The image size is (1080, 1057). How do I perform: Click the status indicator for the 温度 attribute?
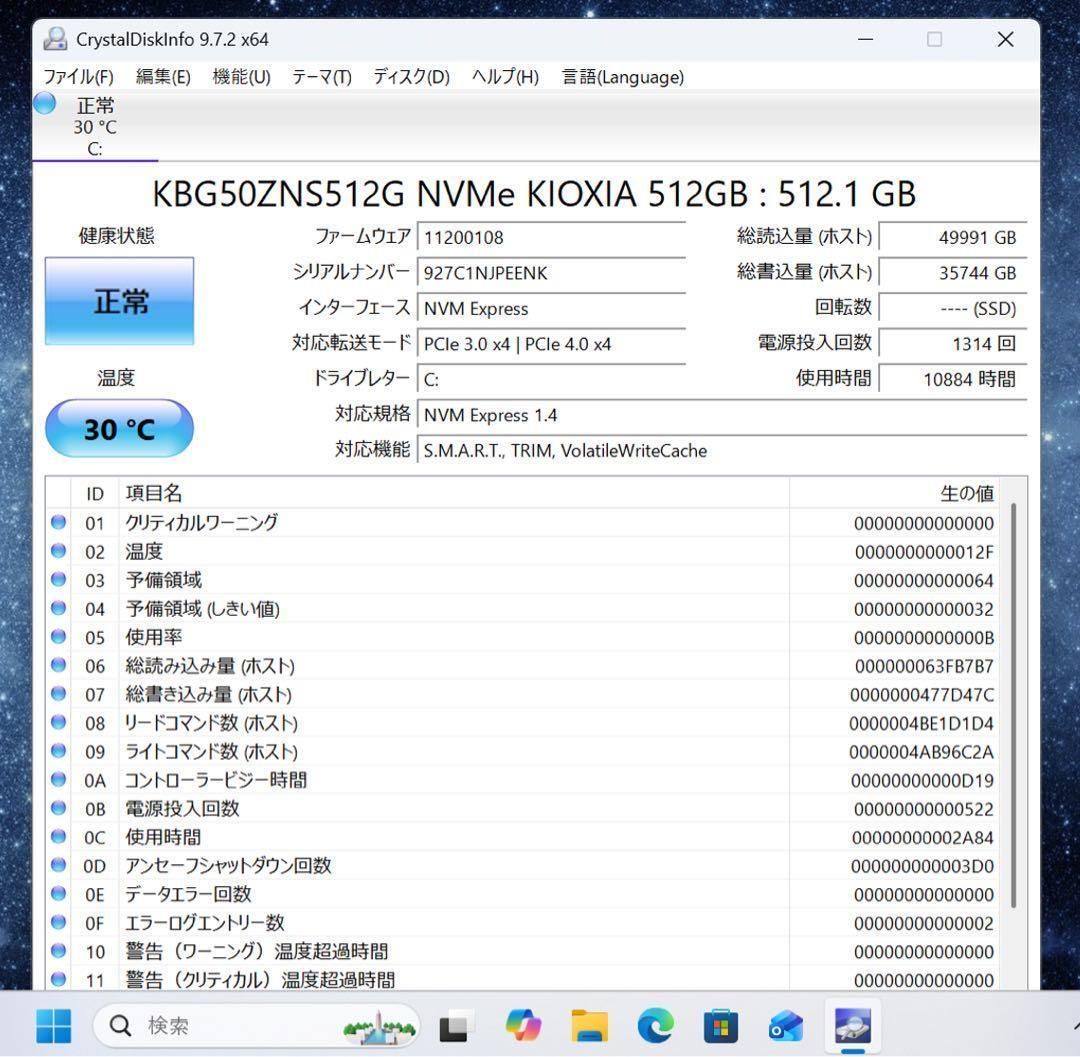(58, 550)
